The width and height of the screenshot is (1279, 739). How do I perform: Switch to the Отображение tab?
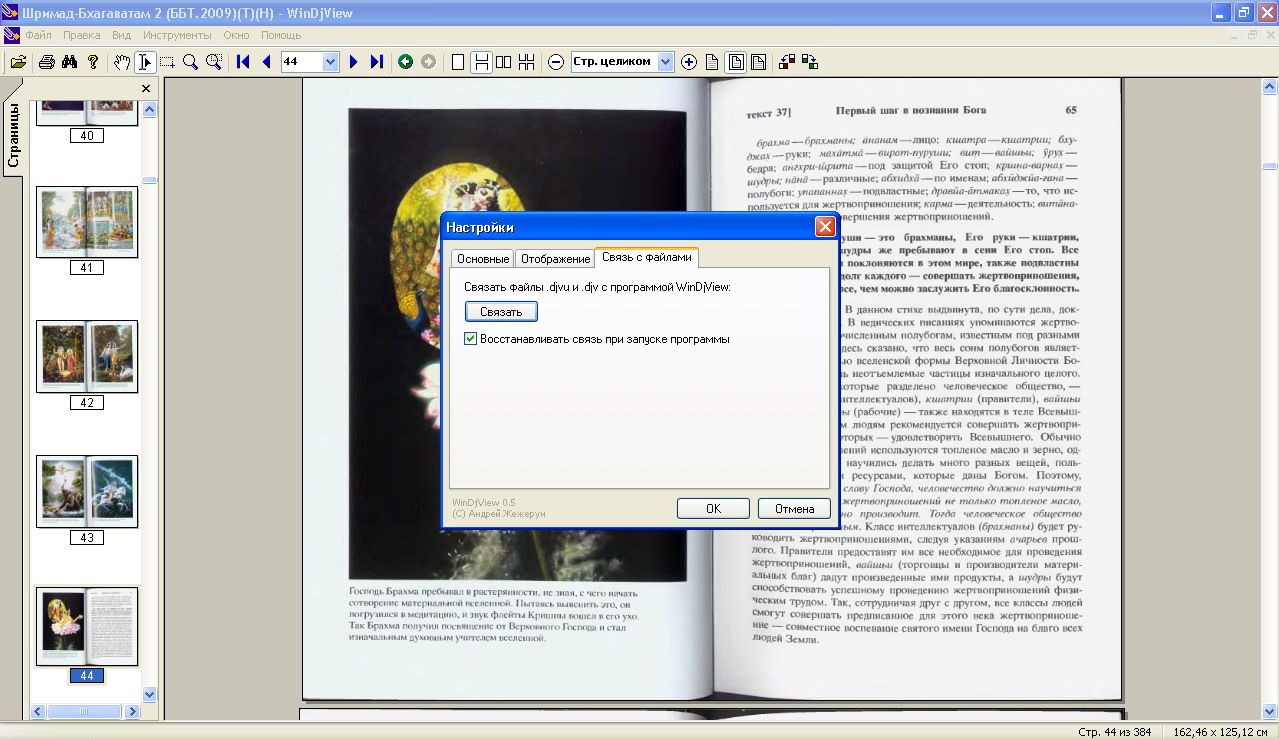click(555, 258)
